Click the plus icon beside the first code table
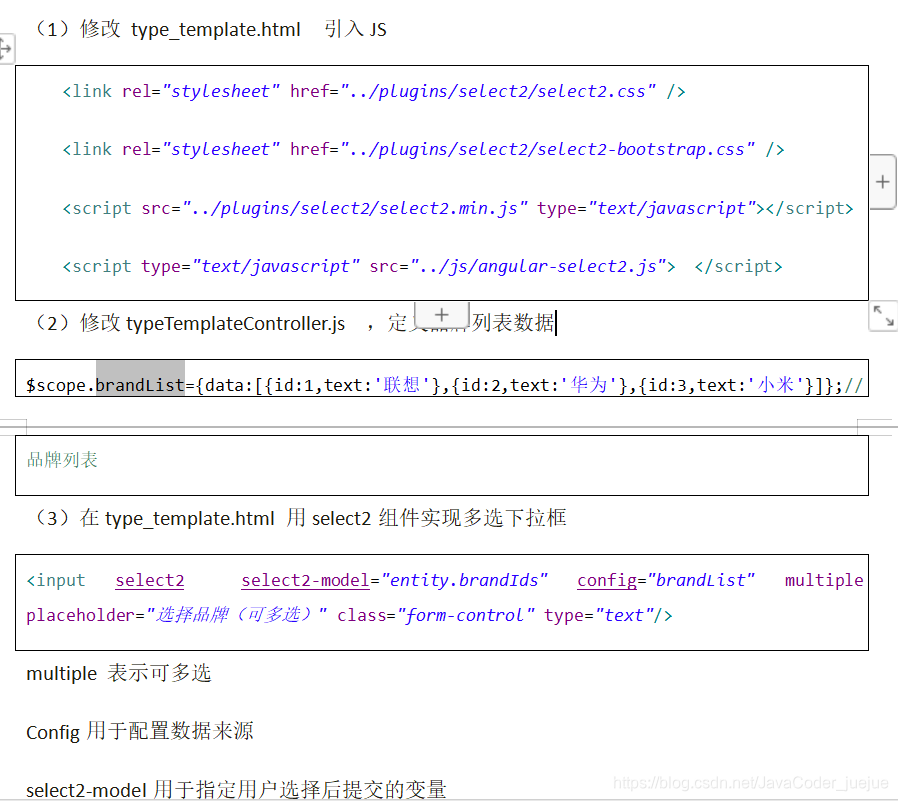Screen dimensions: 898x801 coord(883,182)
